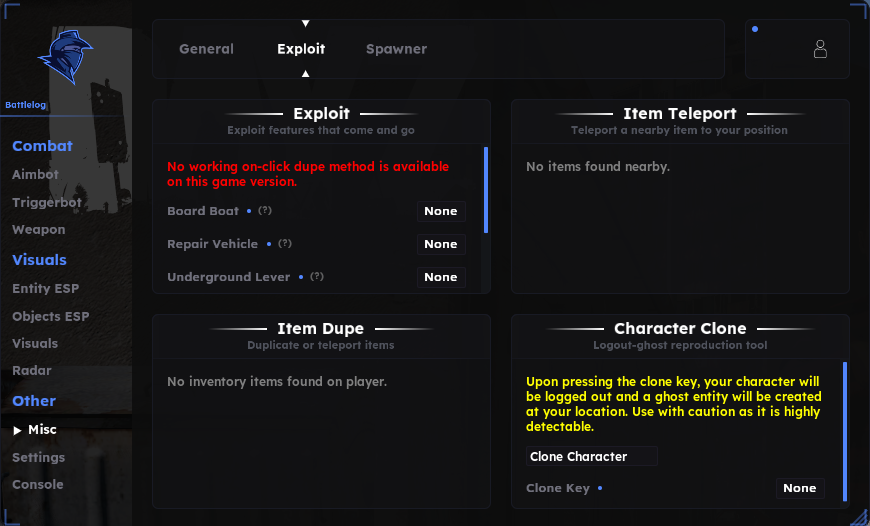Screen dimensions: 870x526
Task: Open the Clone Key None selector
Action: (x=800, y=488)
